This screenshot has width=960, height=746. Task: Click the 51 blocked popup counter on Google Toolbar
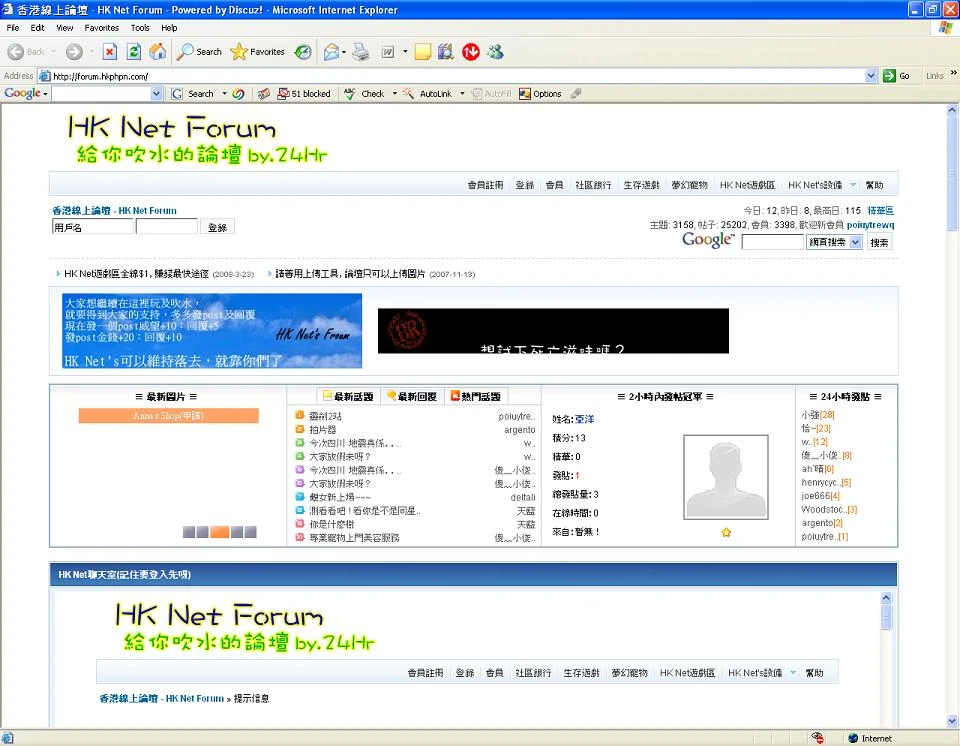click(304, 93)
